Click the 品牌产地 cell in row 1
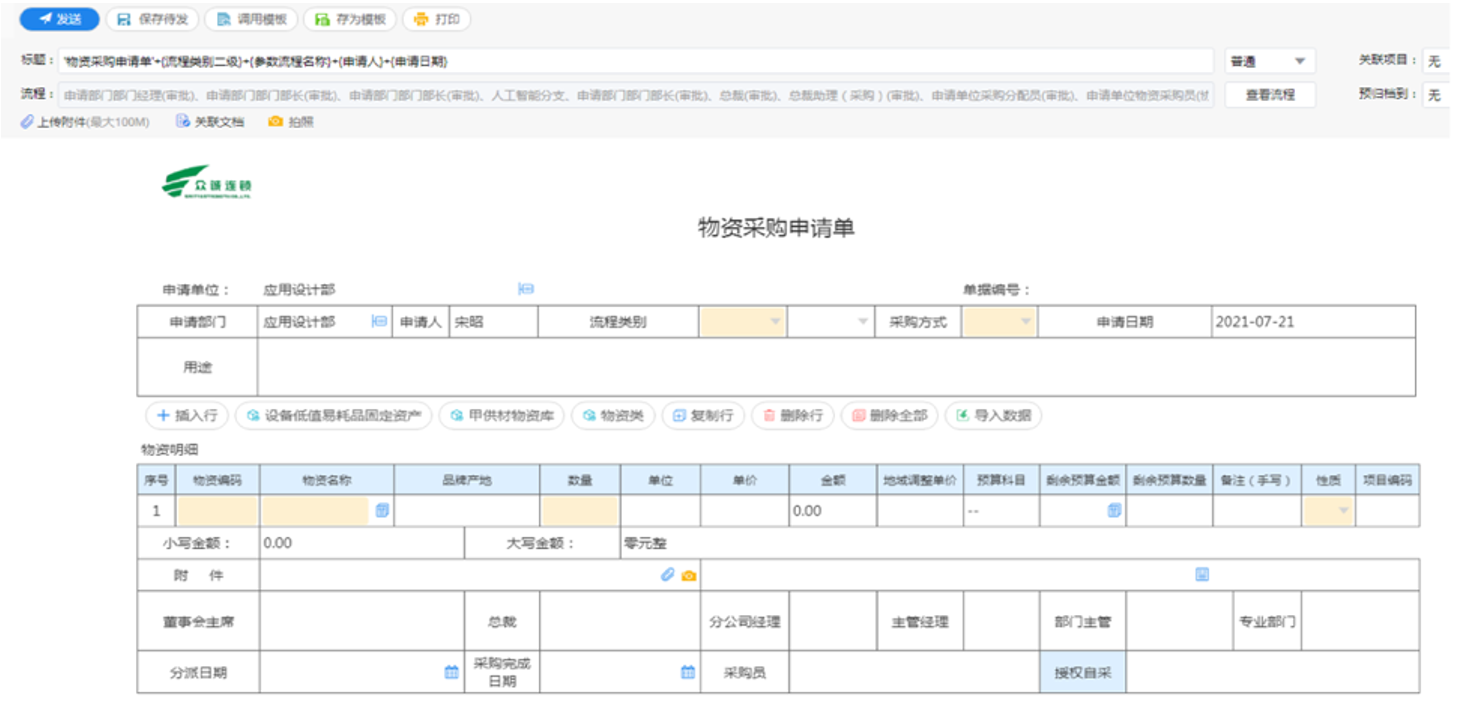This screenshot has width=1460, height=711. pos(467,511)
